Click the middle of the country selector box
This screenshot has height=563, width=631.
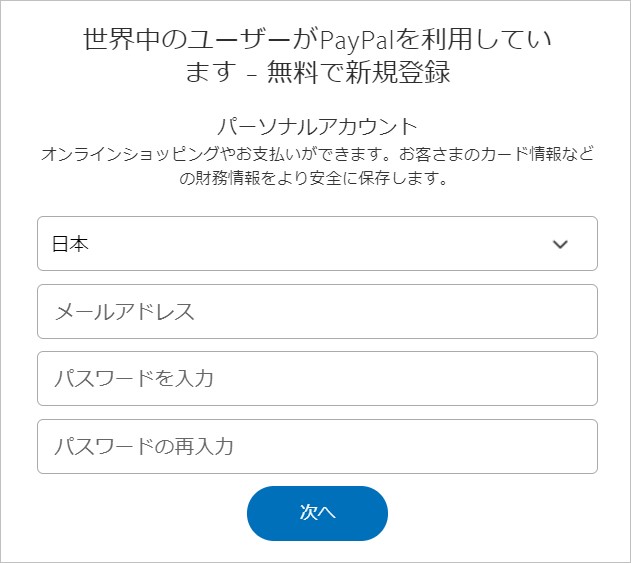[317, 244]
